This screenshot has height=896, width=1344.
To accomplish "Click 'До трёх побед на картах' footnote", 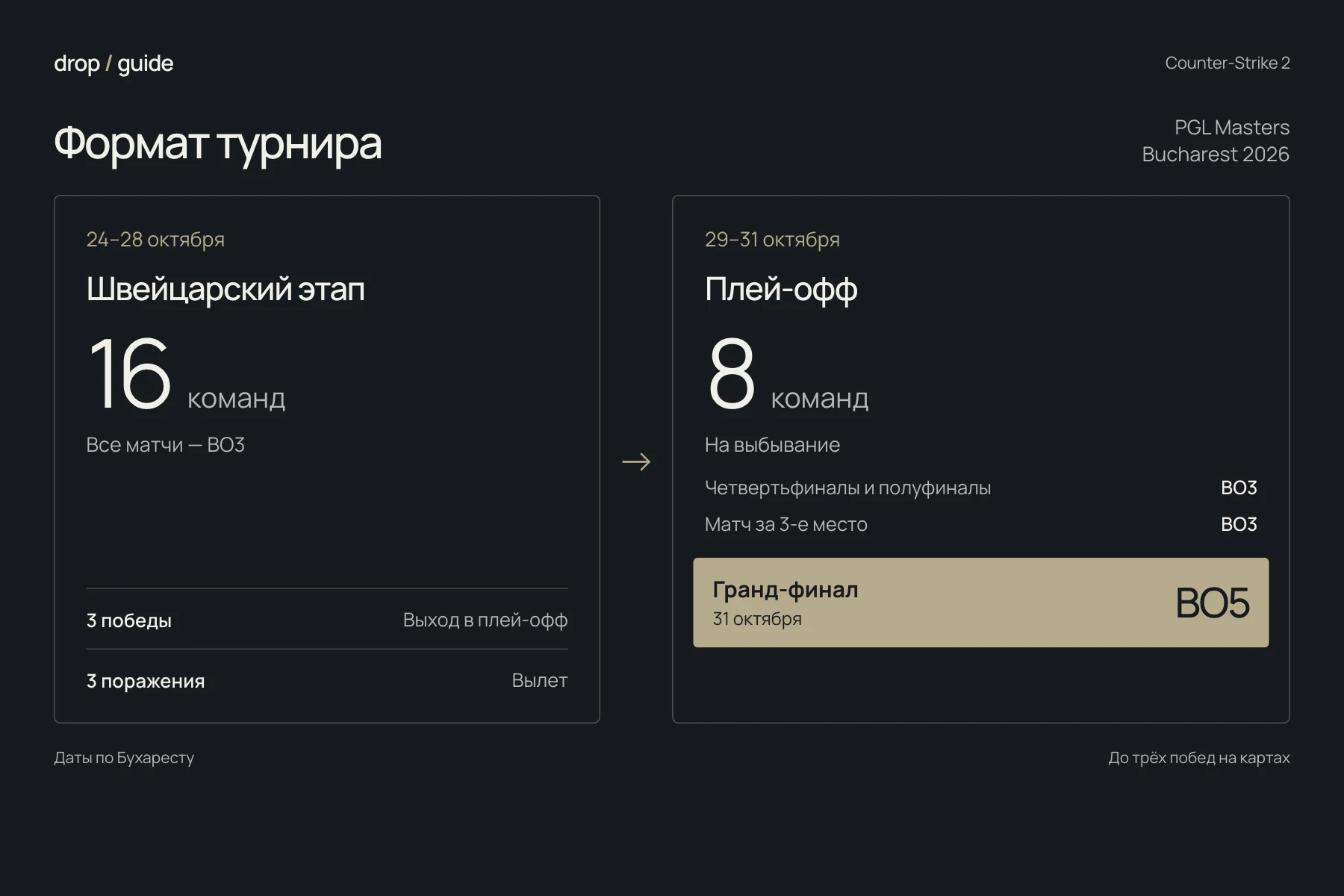I will [1199, 758].
